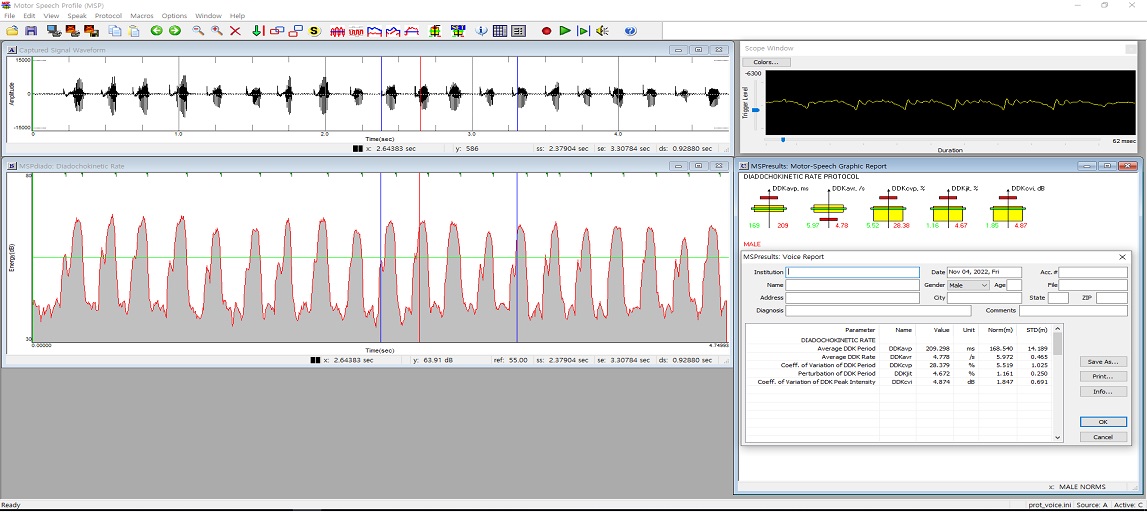Click the blue information toolbar icon
This screenshot has width=1147, height=517.
pyautogui.click(x=481, y=31)
